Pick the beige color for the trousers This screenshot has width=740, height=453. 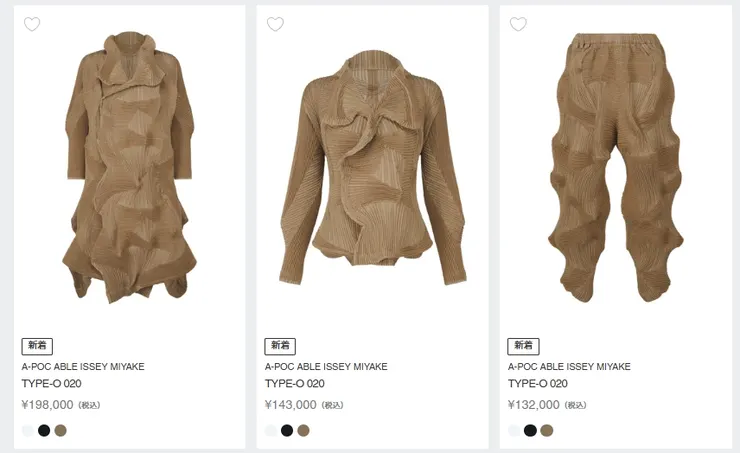coord(546,431)
